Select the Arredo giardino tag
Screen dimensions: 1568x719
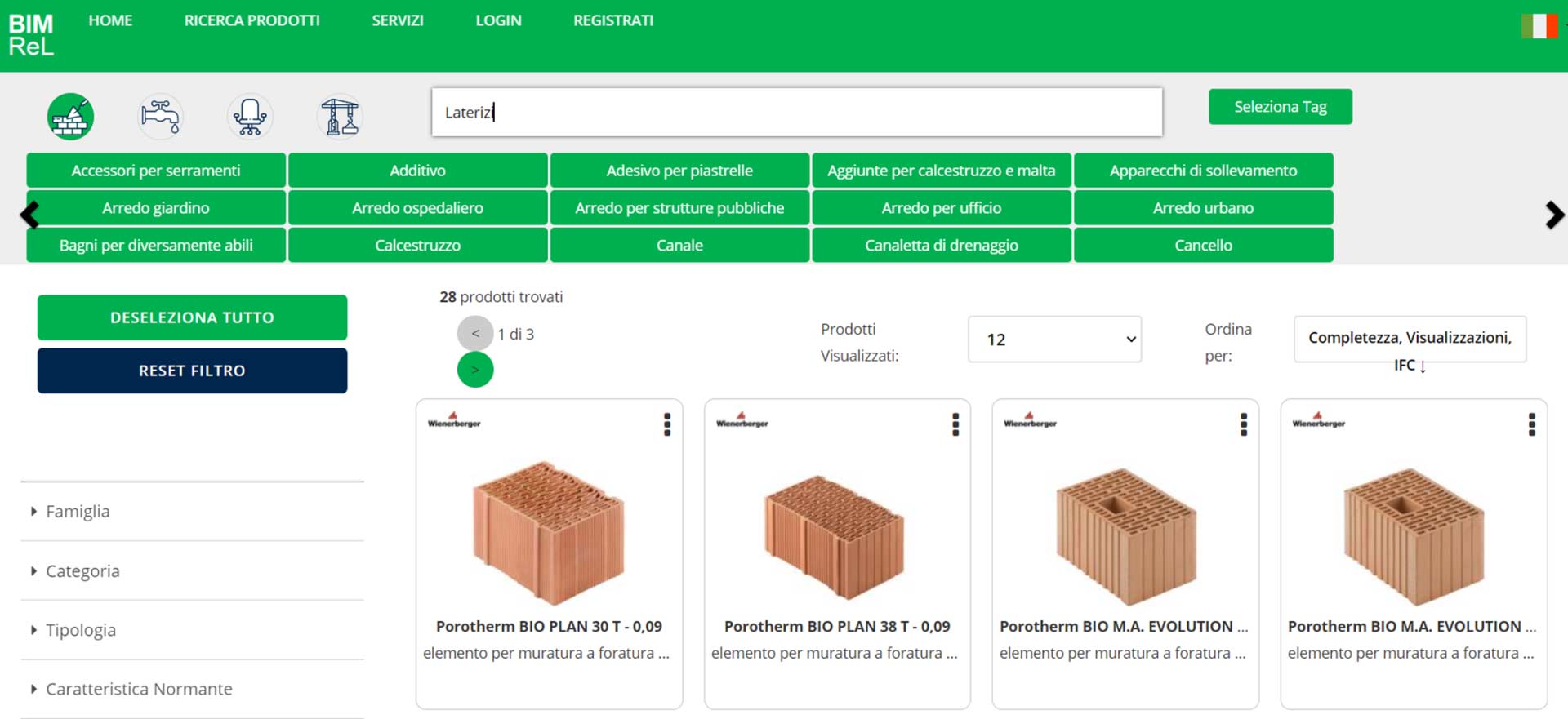tap(156, 208)
